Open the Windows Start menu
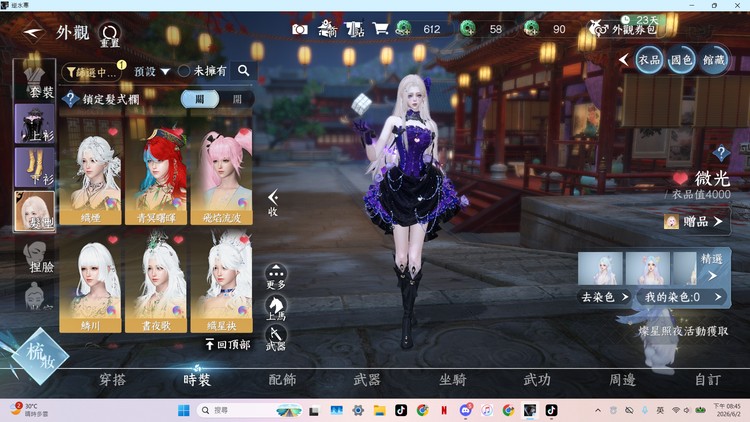Screen dimensions: 750x422 pos(184,410)
